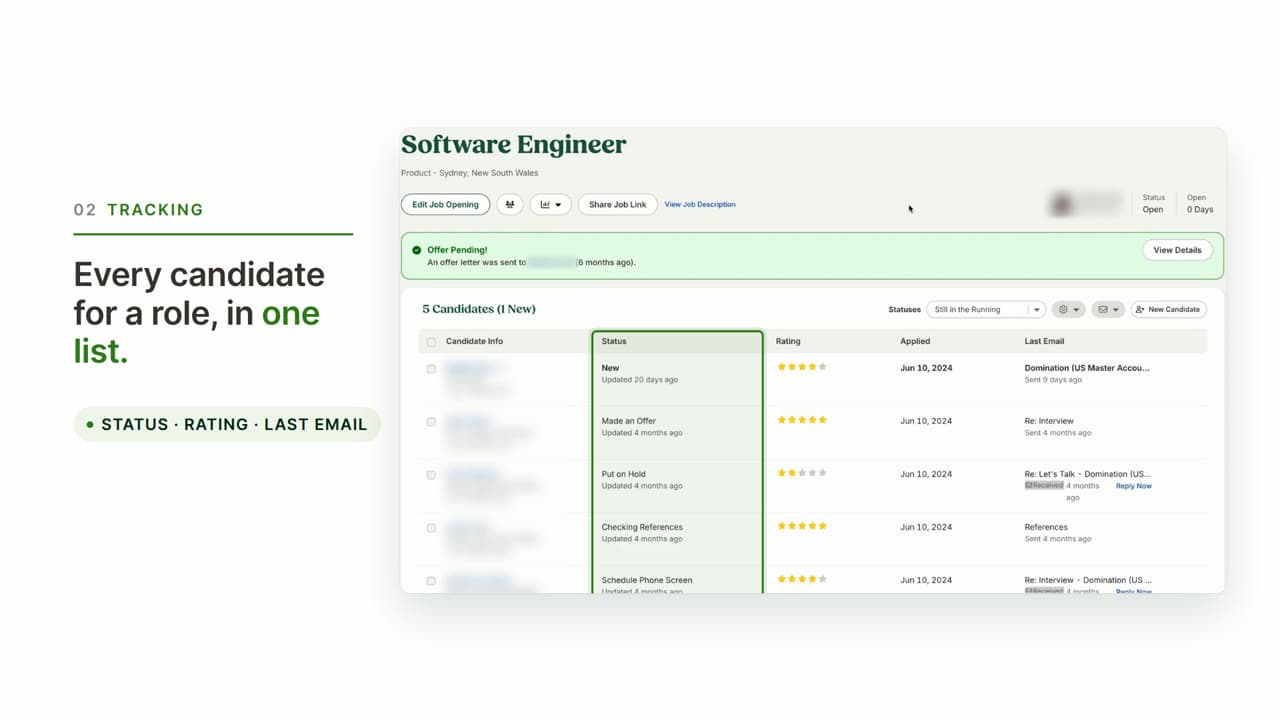This screenshot has height=720, width=1280.
Task: Click the Rating column header
Action: coord(788,342)
